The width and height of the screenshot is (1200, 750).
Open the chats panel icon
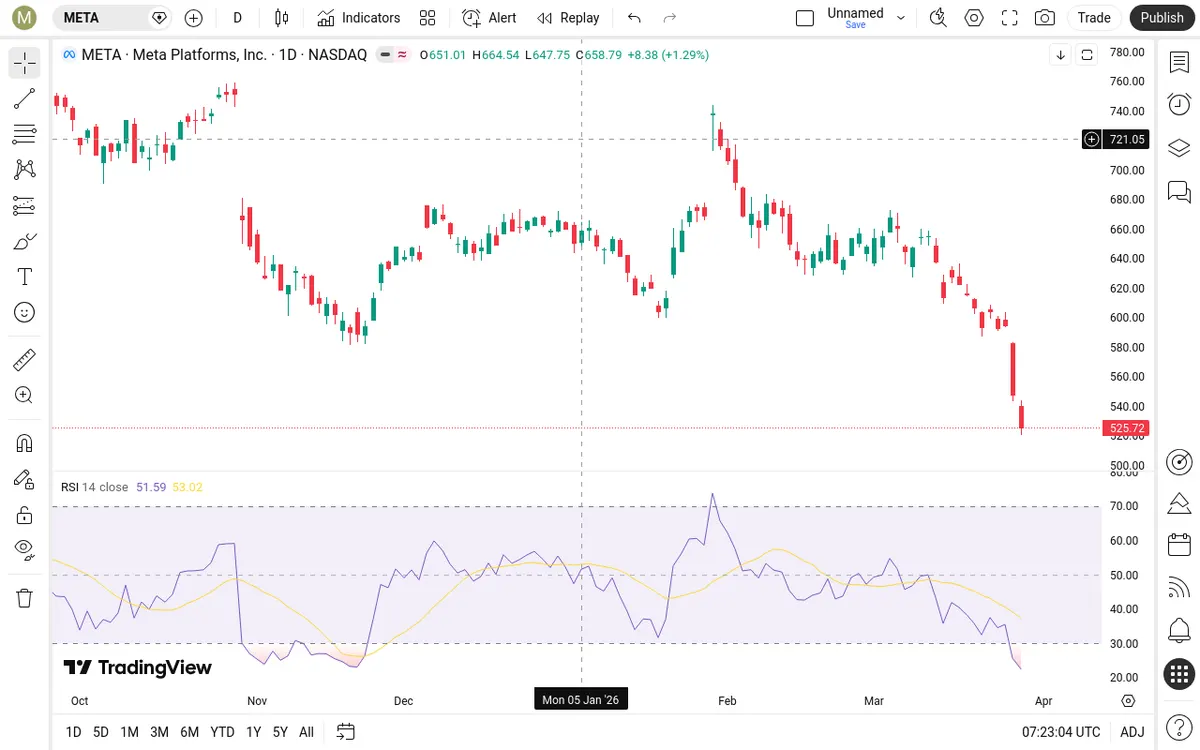click(x=1179, y=190)
